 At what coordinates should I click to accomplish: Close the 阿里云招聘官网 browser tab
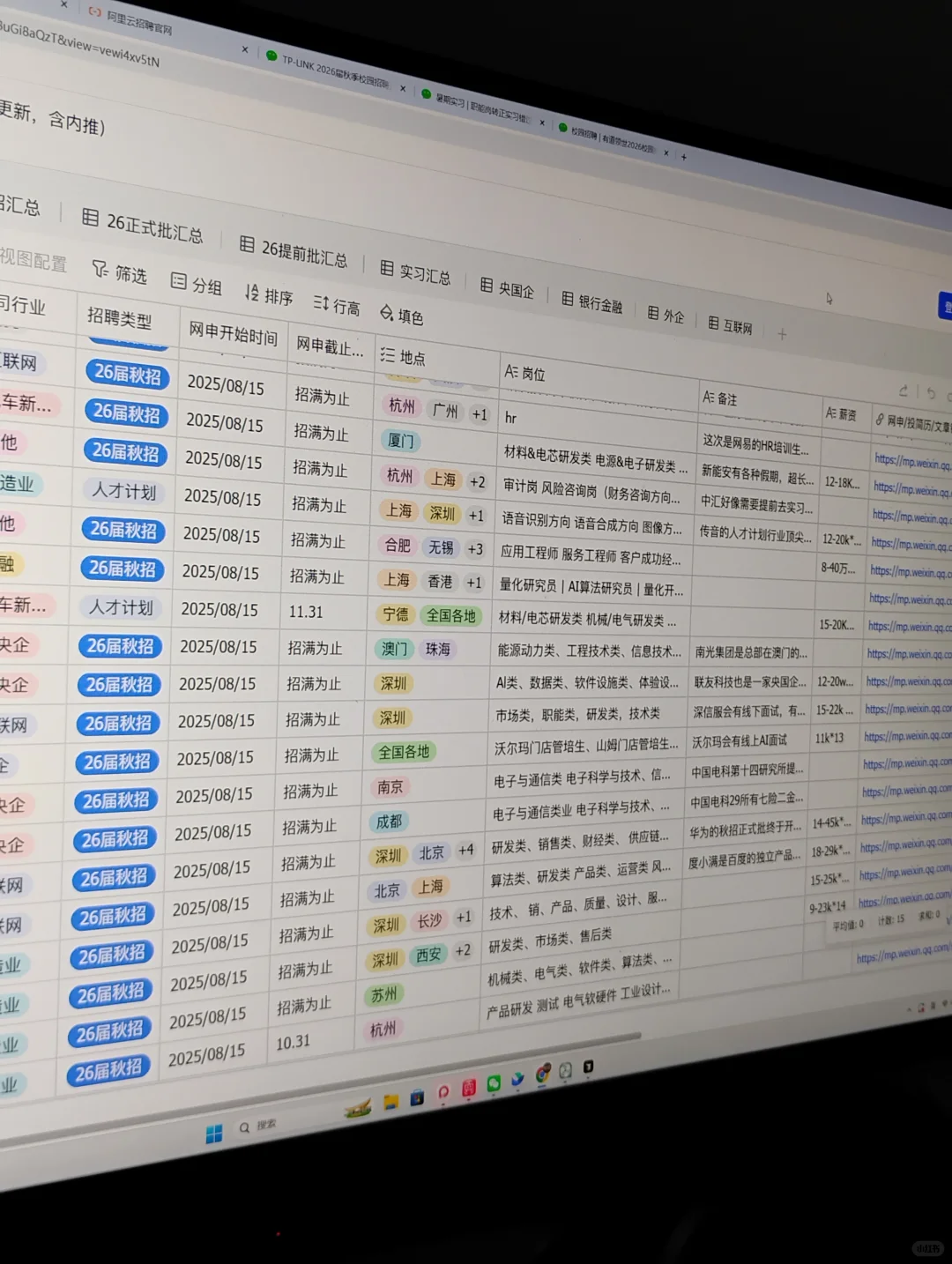pos(245,50)
